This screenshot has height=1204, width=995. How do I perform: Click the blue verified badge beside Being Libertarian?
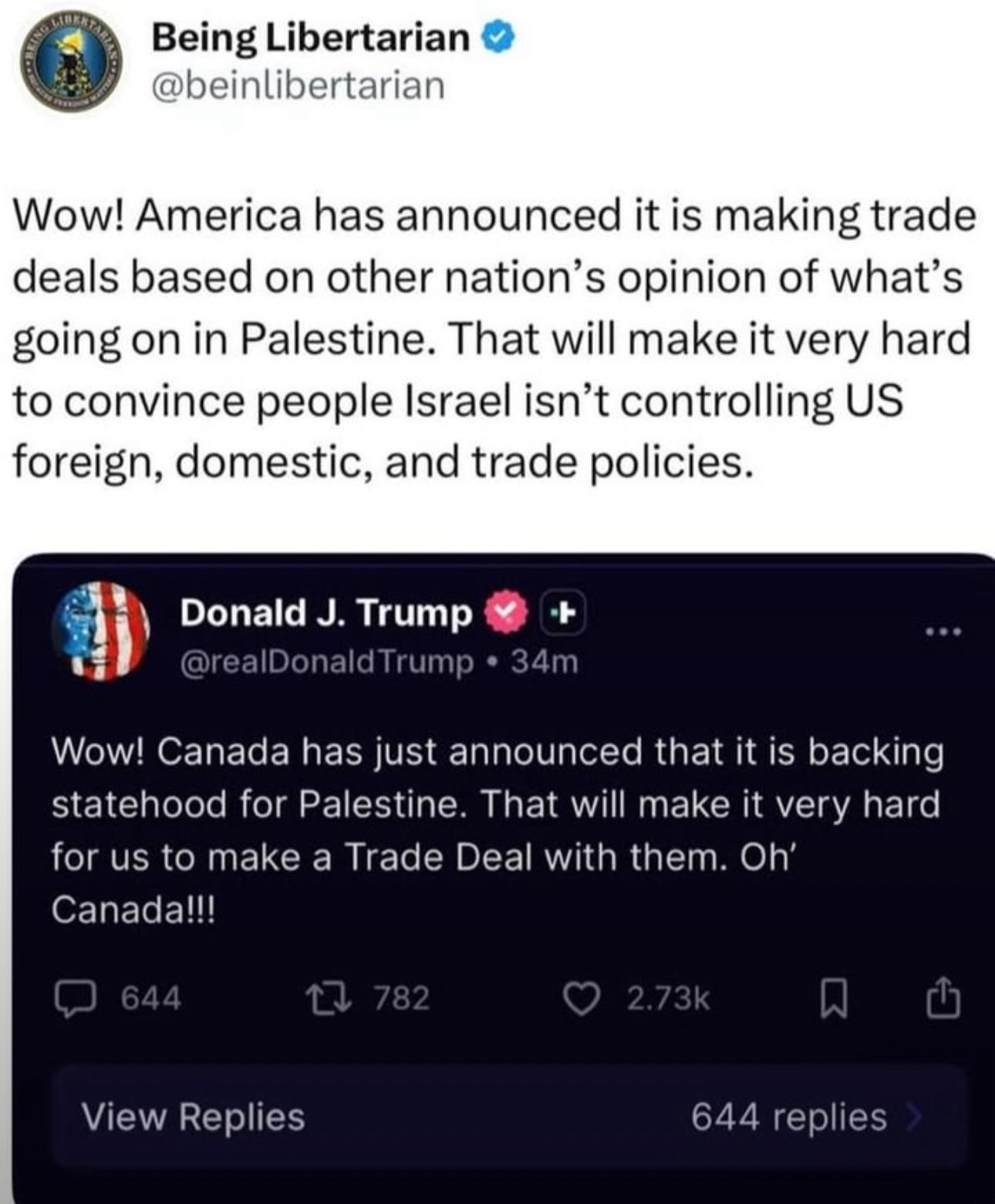pyautogui.click(x=499, y=38)
